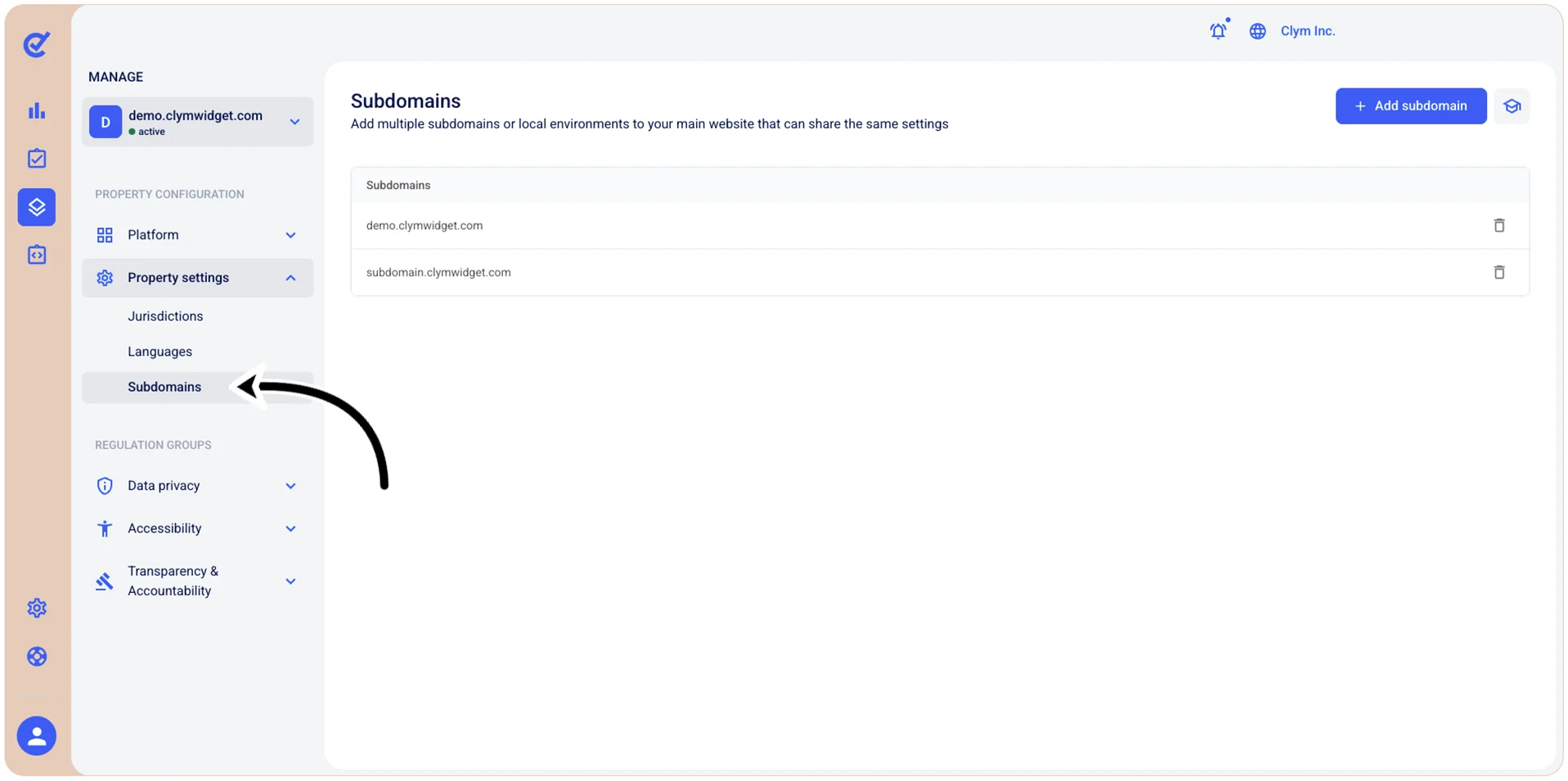Click the Clym logo icon

(37, 44)
